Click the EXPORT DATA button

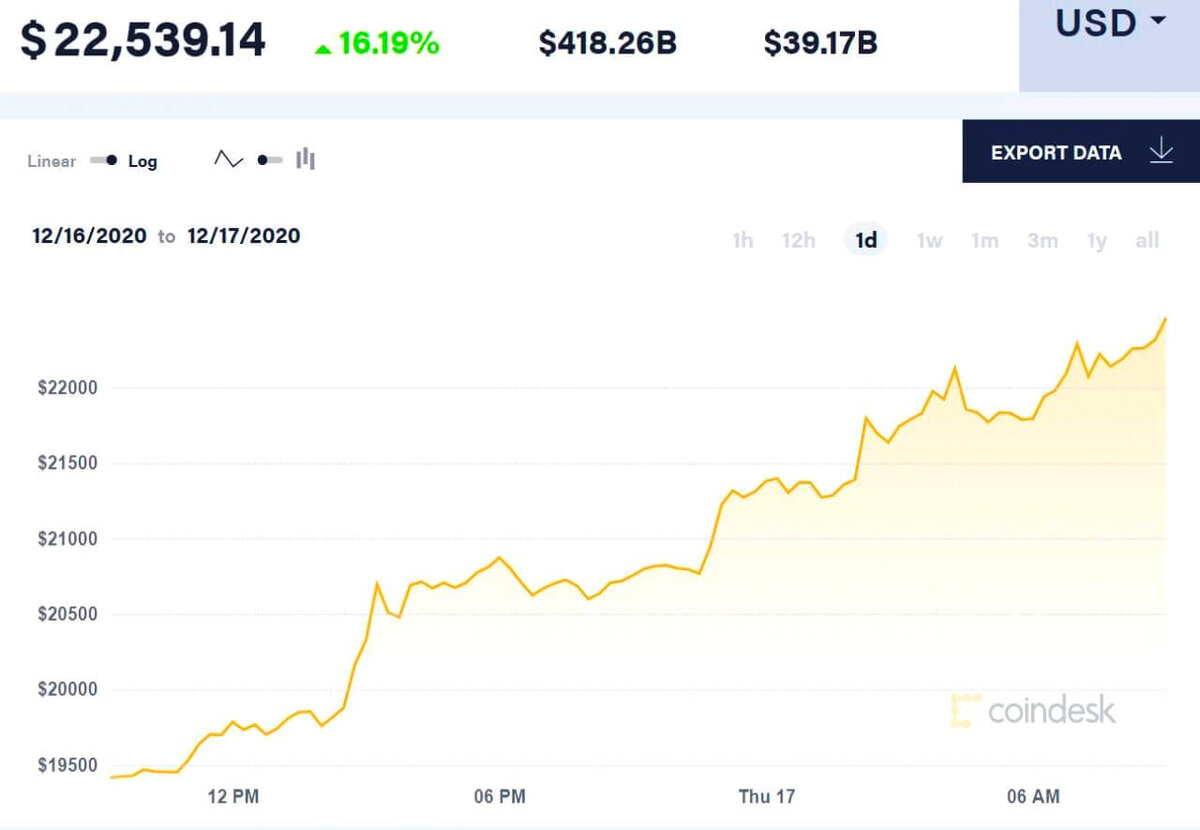tap(1055, 152)
